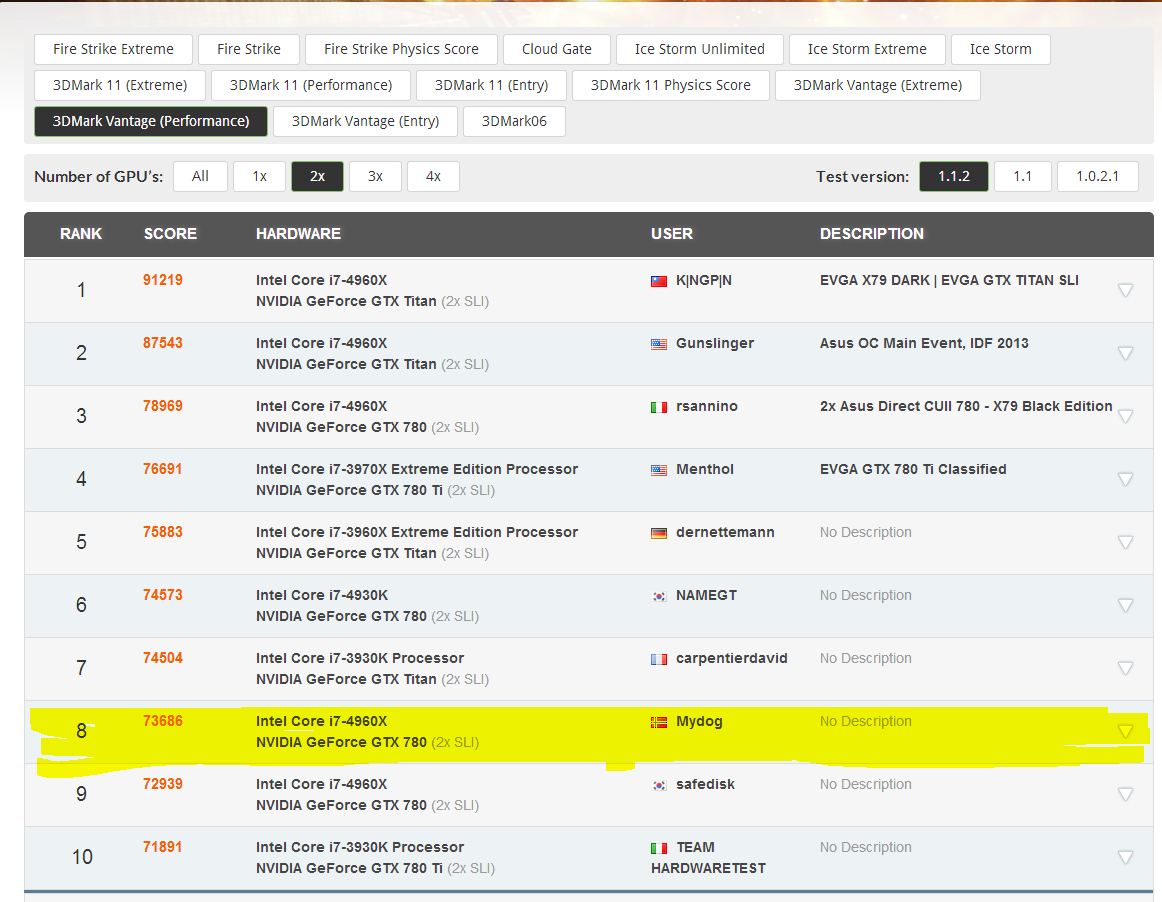Select the 4x GPU filter
The height and width of the screenshot is (902, 1162).
[434, 176]
